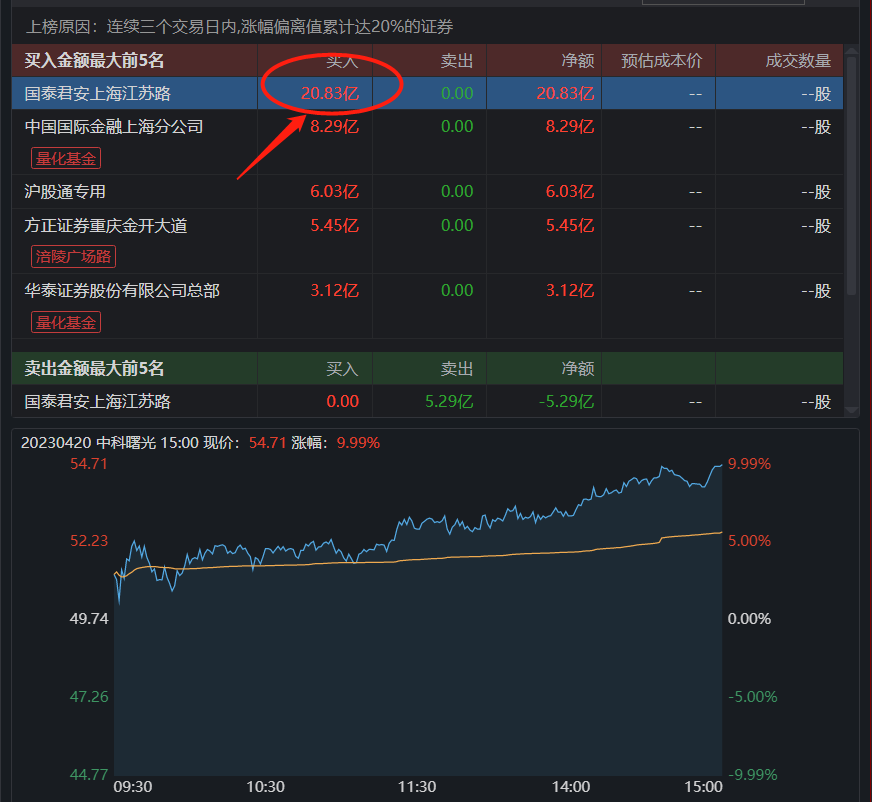Click the 3.12亿 net amount cell

569,290
